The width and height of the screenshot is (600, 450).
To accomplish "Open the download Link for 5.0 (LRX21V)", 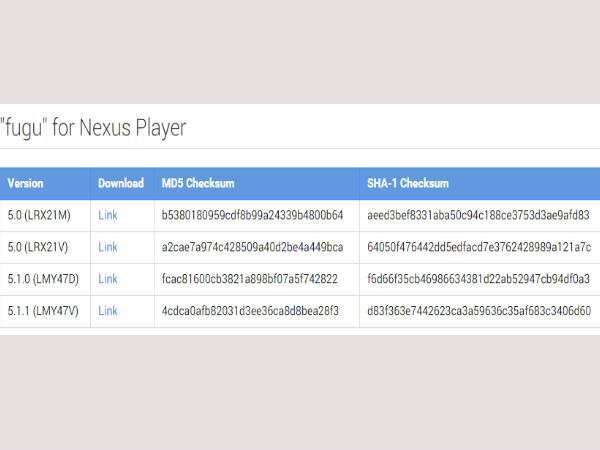I will [108, 247].
